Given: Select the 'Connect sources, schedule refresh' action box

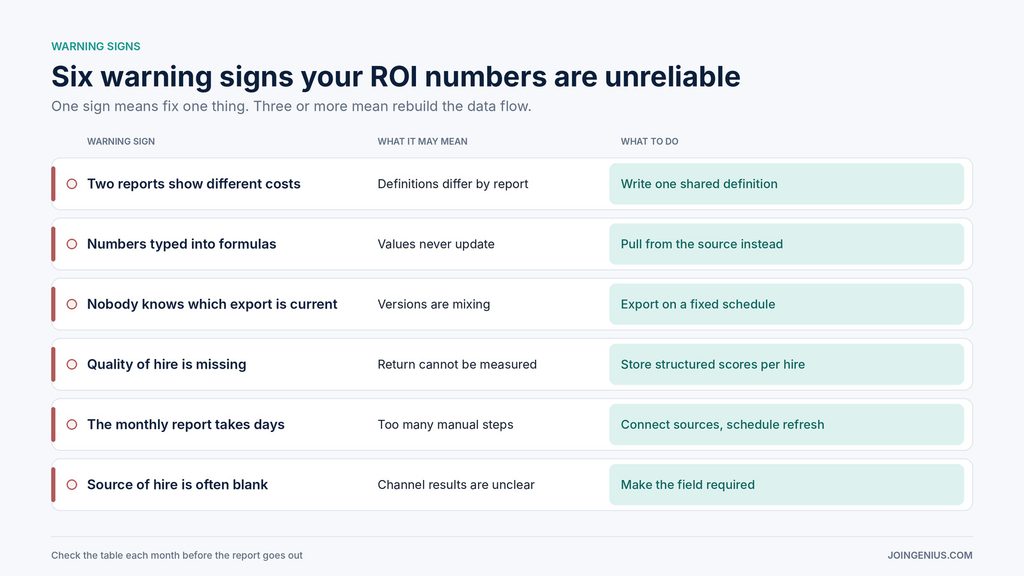Looking at the screenshot, I should [786, 424].
